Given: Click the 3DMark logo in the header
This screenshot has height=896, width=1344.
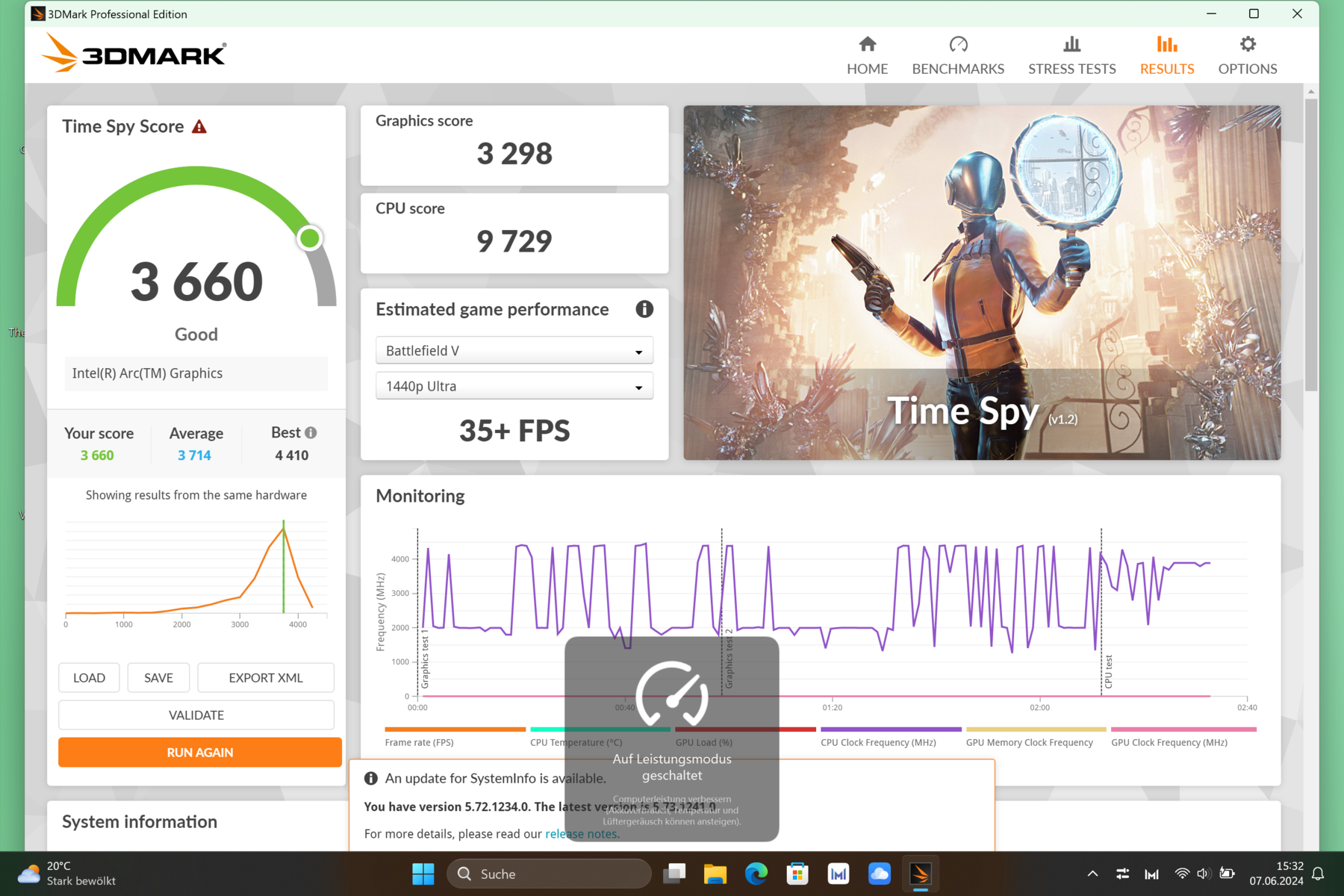Looking at the screenshot, I should coord(134,53).
